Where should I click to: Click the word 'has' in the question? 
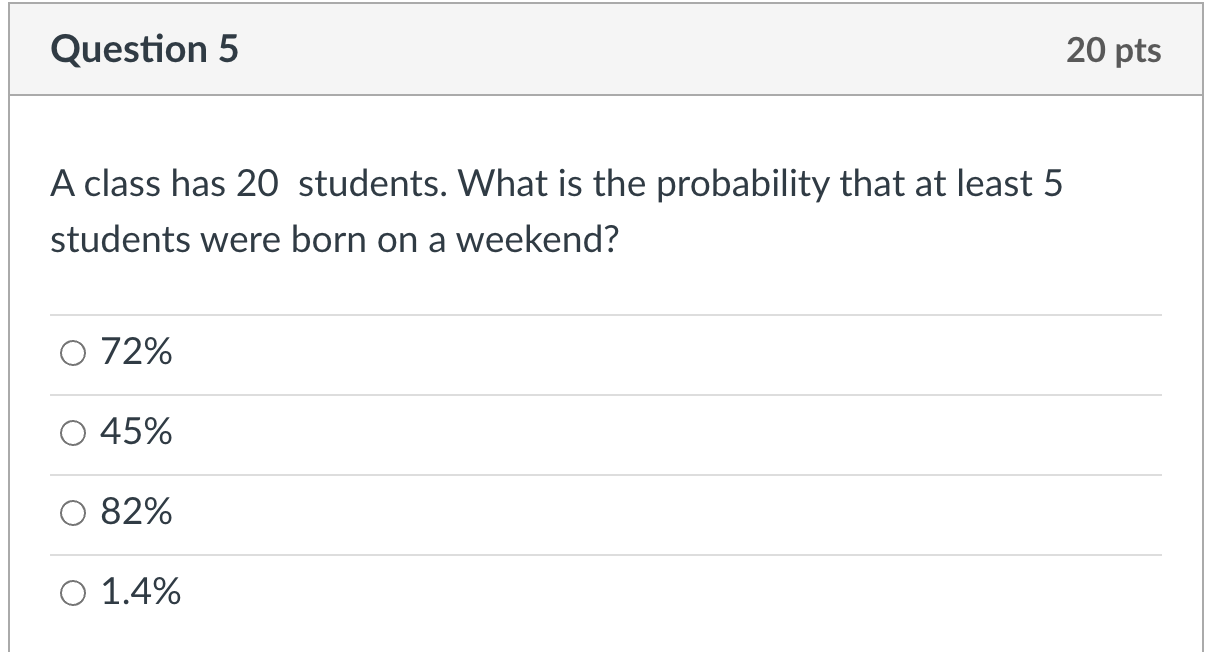(201, 184)
